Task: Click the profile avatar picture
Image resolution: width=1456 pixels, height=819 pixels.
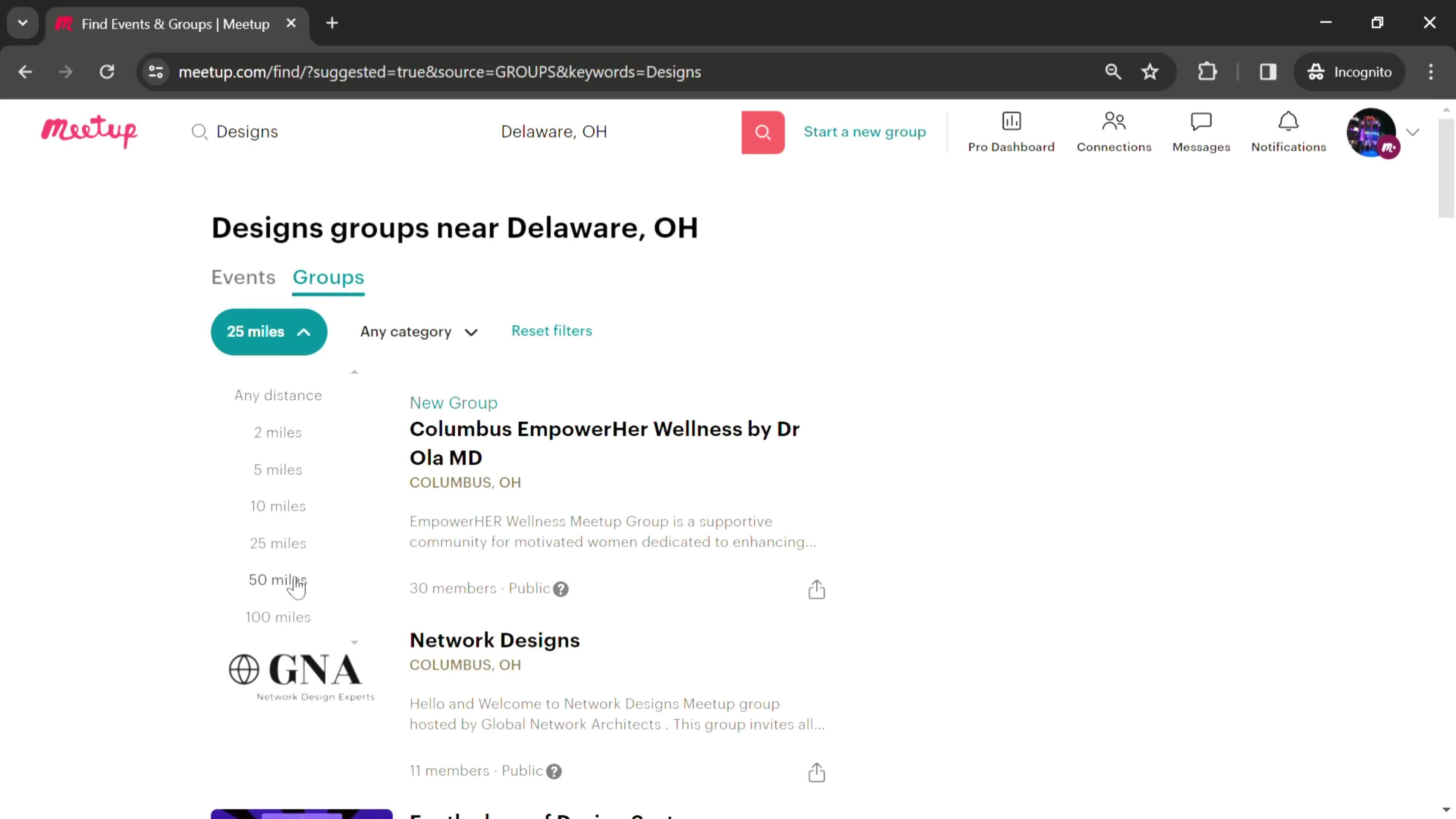Action: click(x=1371, y=132)
